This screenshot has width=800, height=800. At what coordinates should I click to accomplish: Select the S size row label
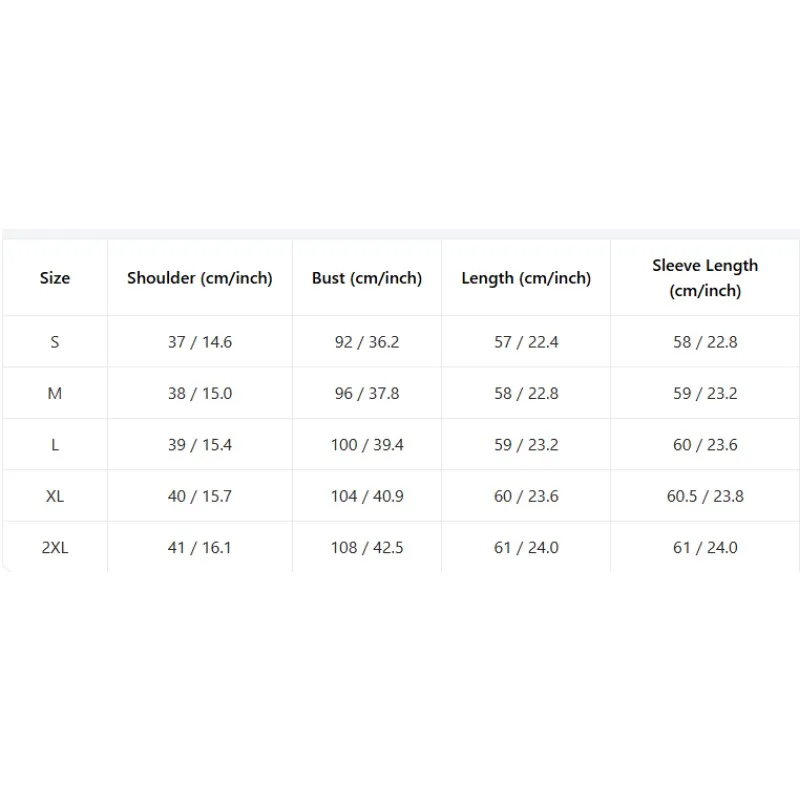[x=55, y=342]
